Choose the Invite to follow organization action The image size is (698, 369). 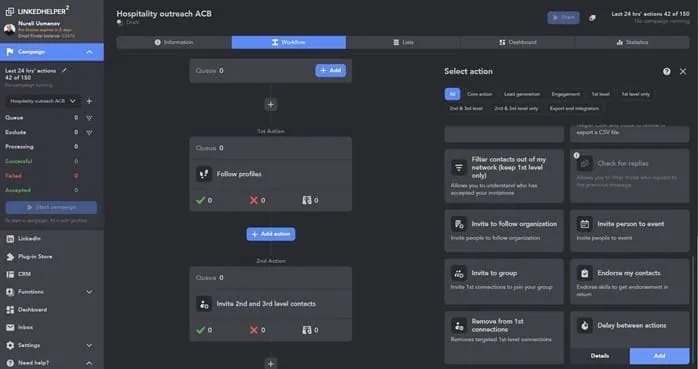click(x=504, y=231)
